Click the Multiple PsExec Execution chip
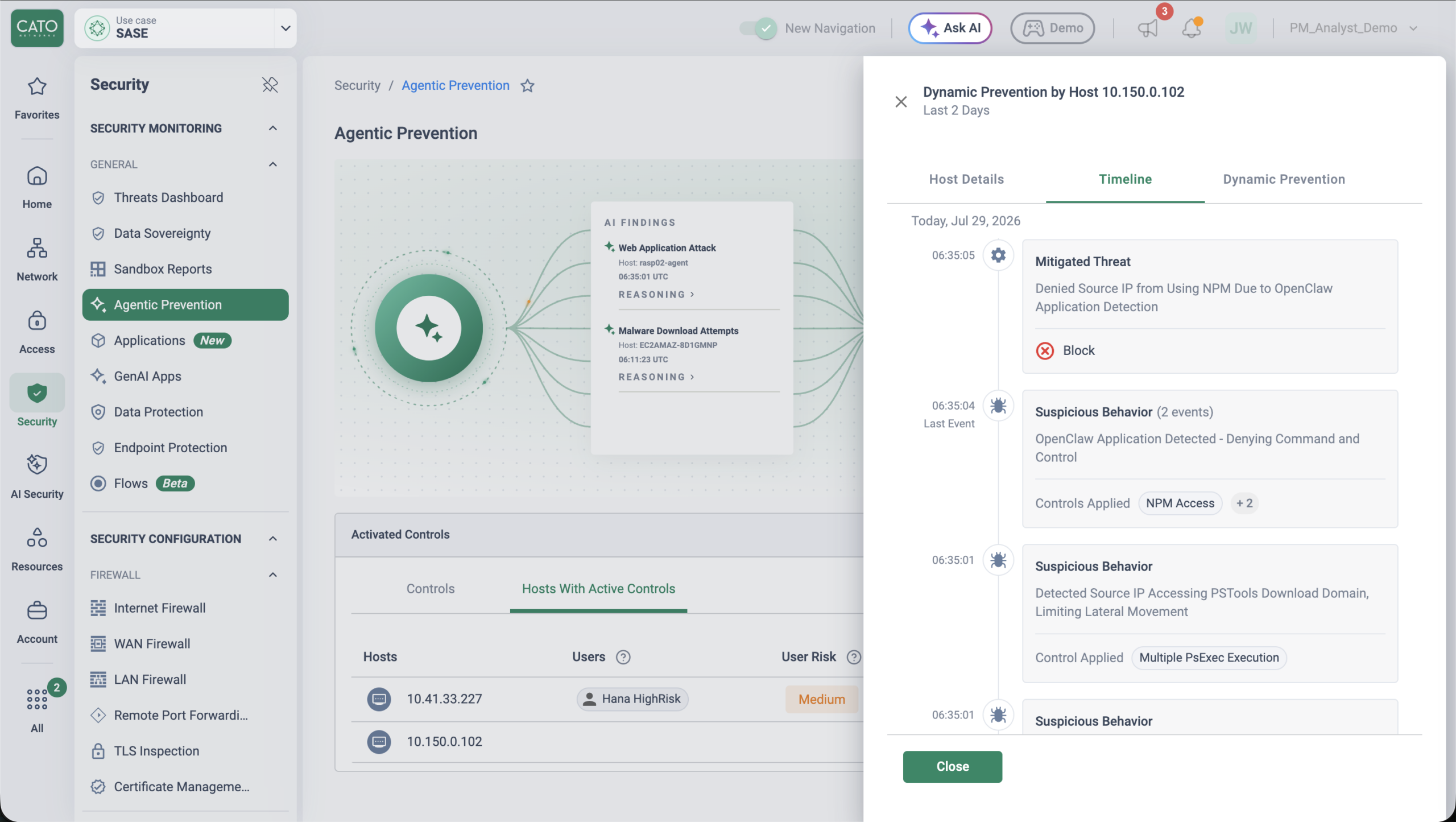The height and width of the screenshot is (822, 1456). coord(1209,658)
